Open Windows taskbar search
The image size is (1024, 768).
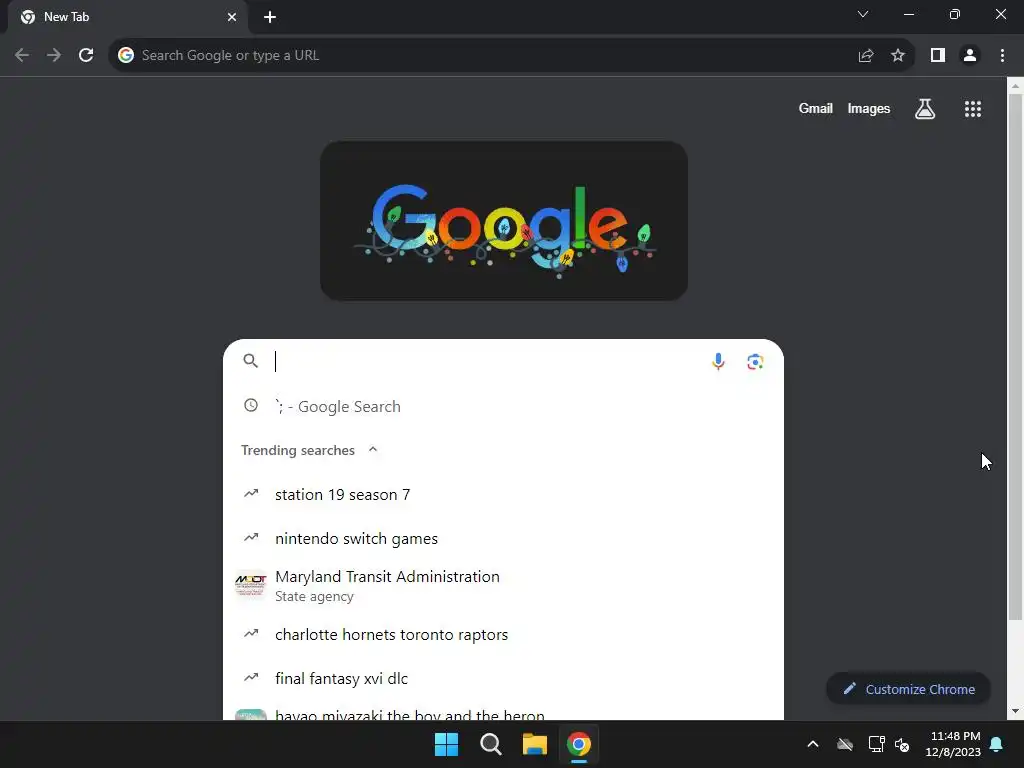(x=490, y=744)
